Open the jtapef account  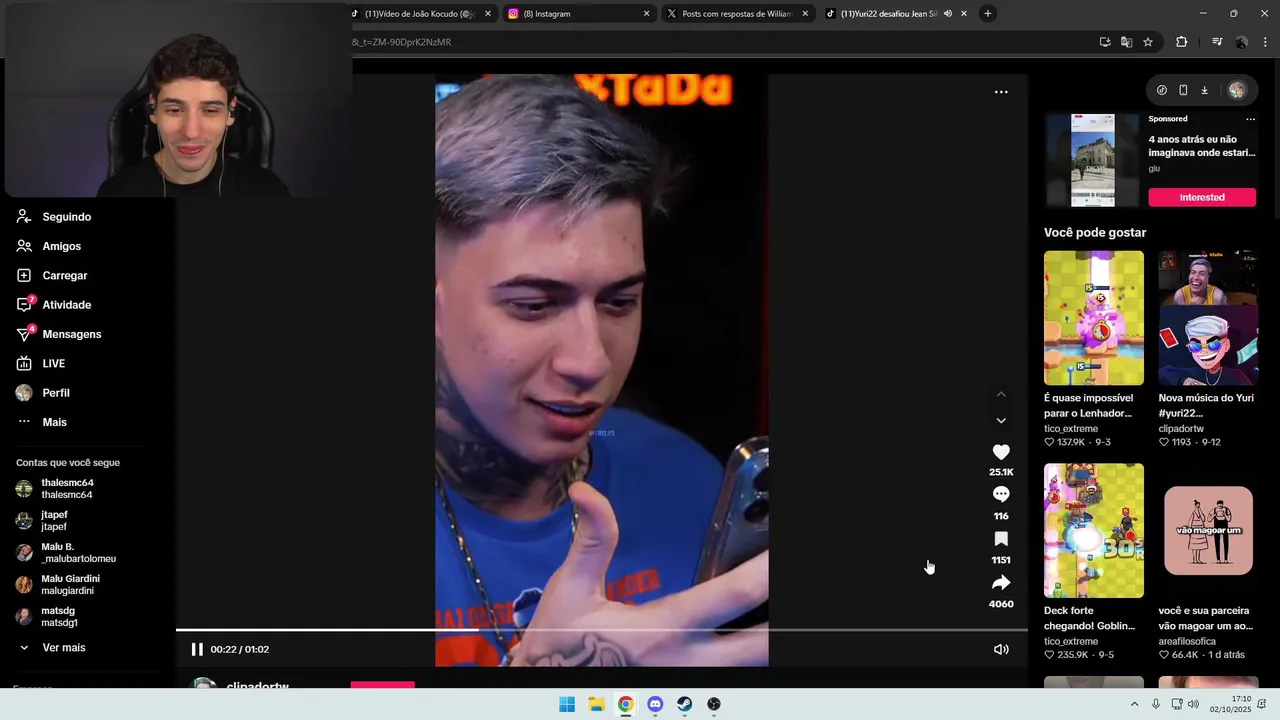(x=54, y=521)
